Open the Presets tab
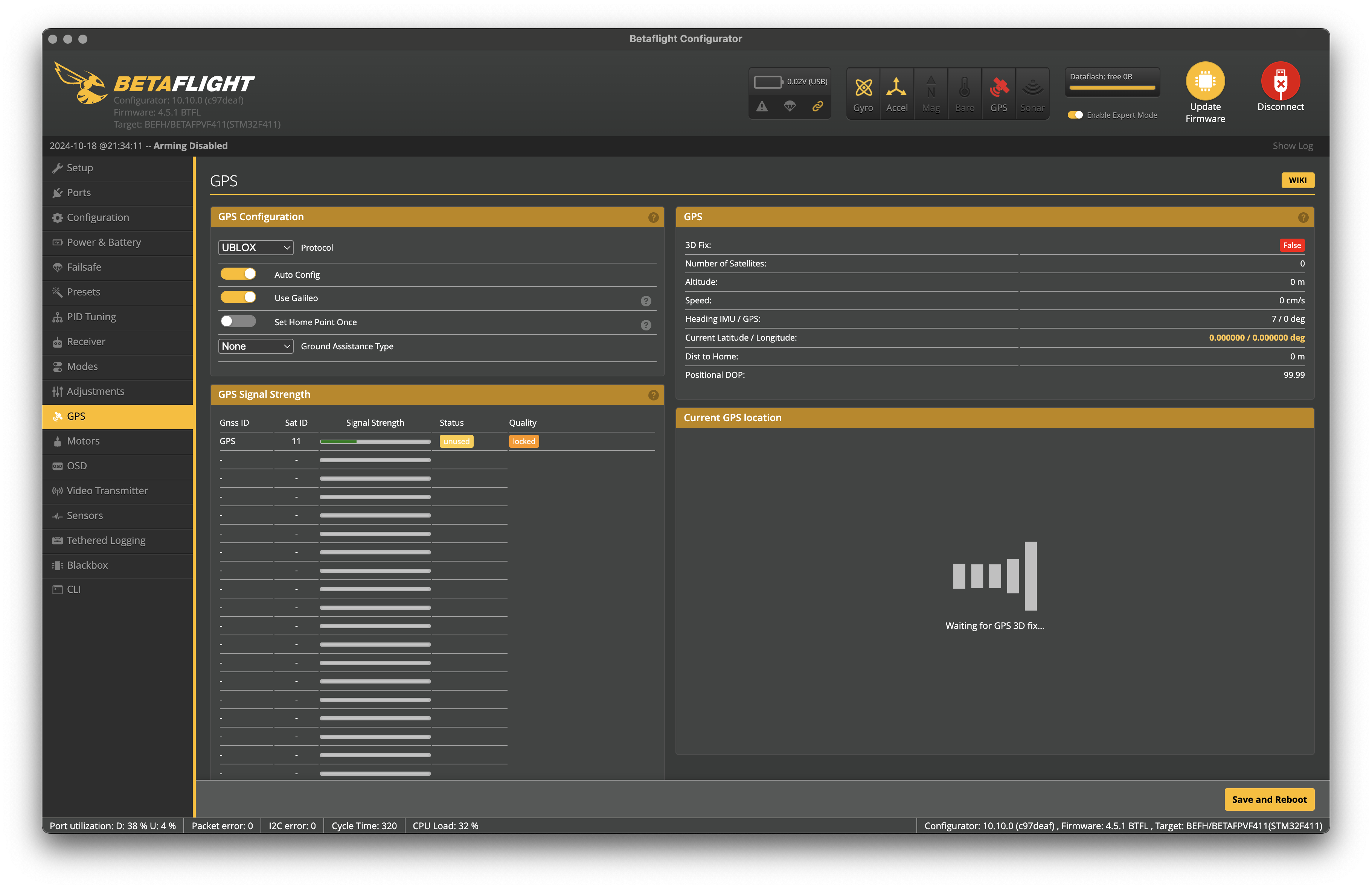The height and width of the screenshot is (889, 1372). tap(117, 292)
